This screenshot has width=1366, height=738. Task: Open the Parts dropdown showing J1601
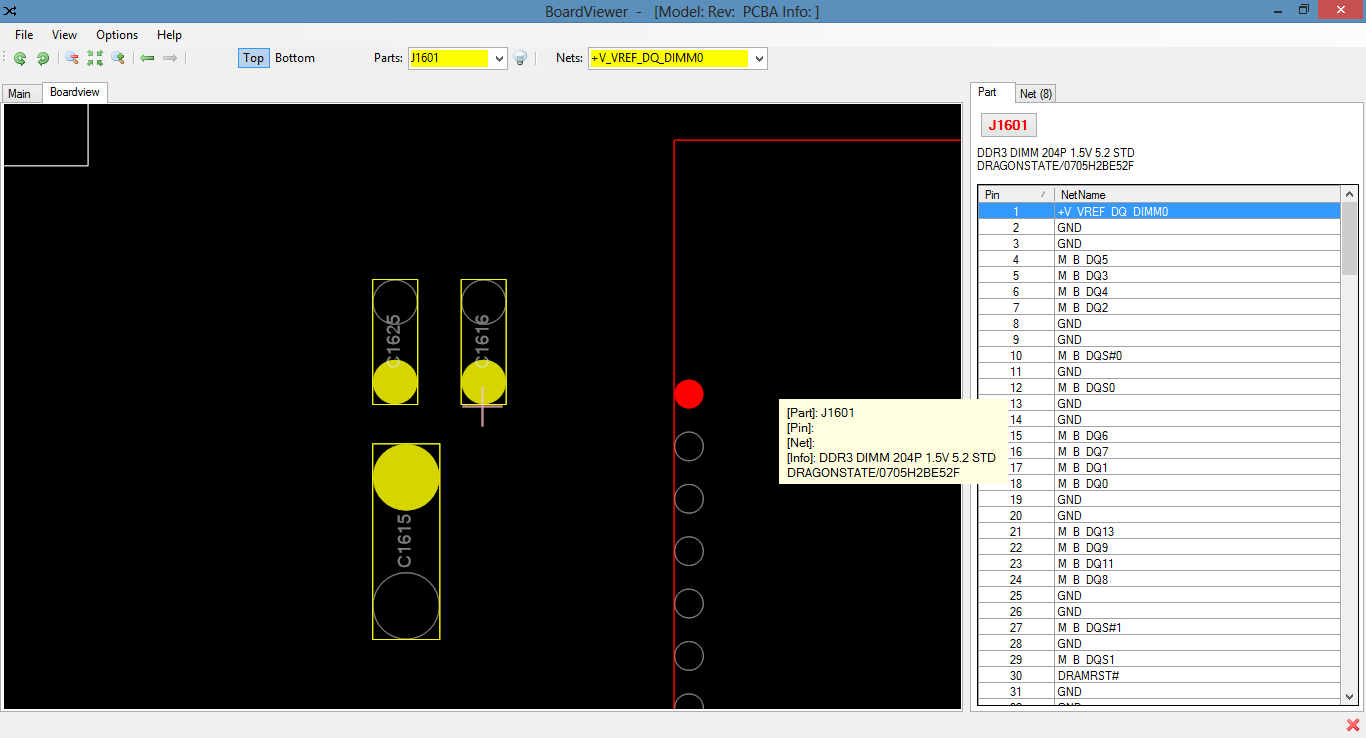(x=500, y=58)
